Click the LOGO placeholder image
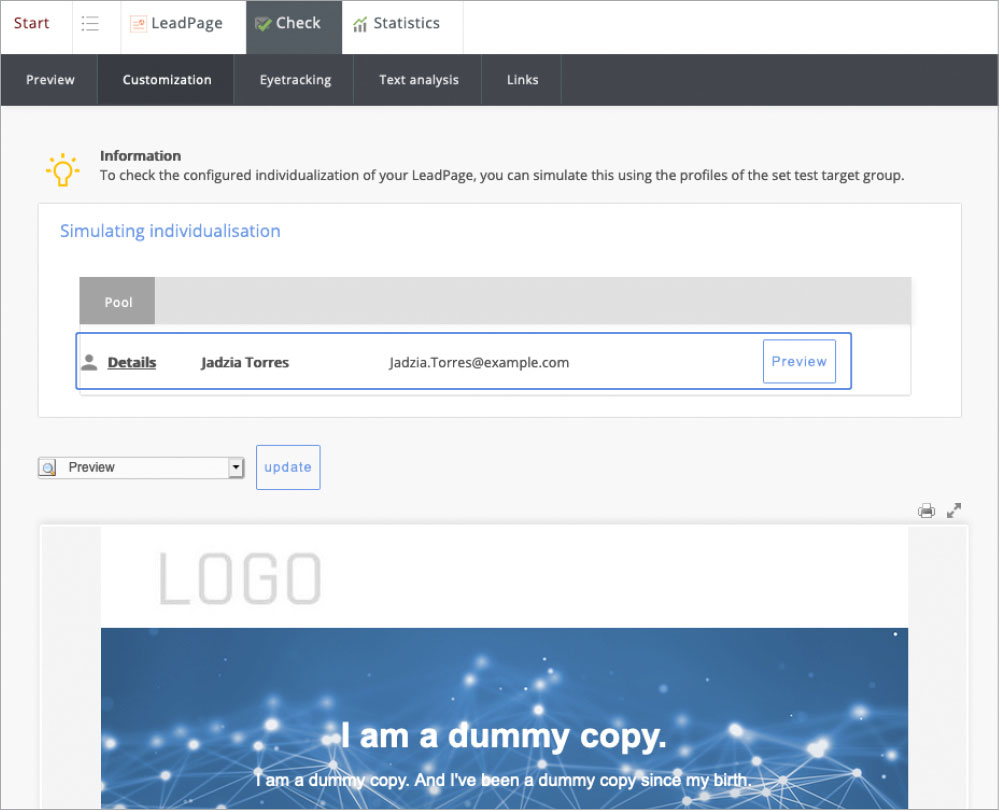This screenshot has height=810, width=999. (x=240, y=579)
